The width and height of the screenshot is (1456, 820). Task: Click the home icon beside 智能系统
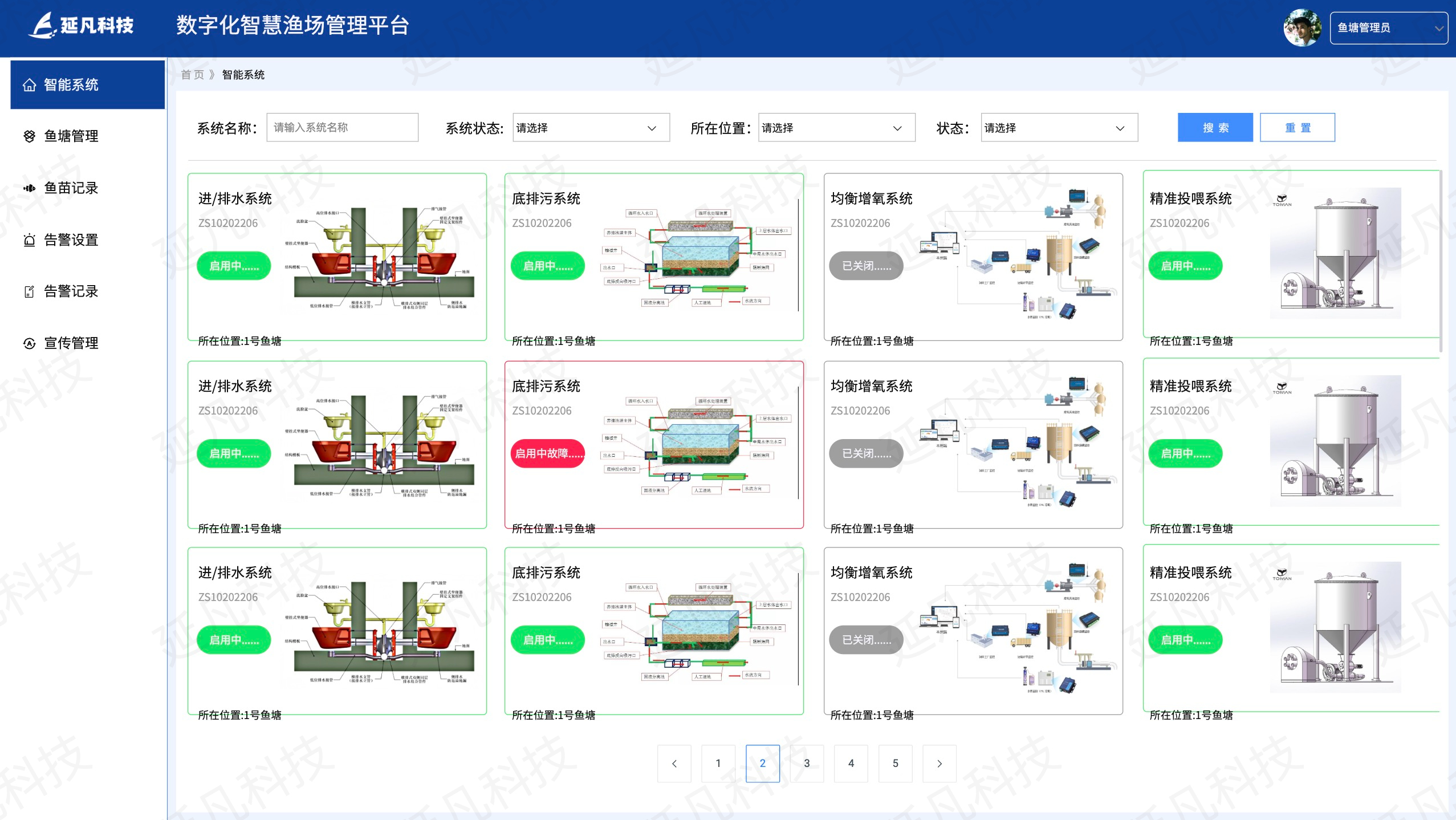coord(29,85)
